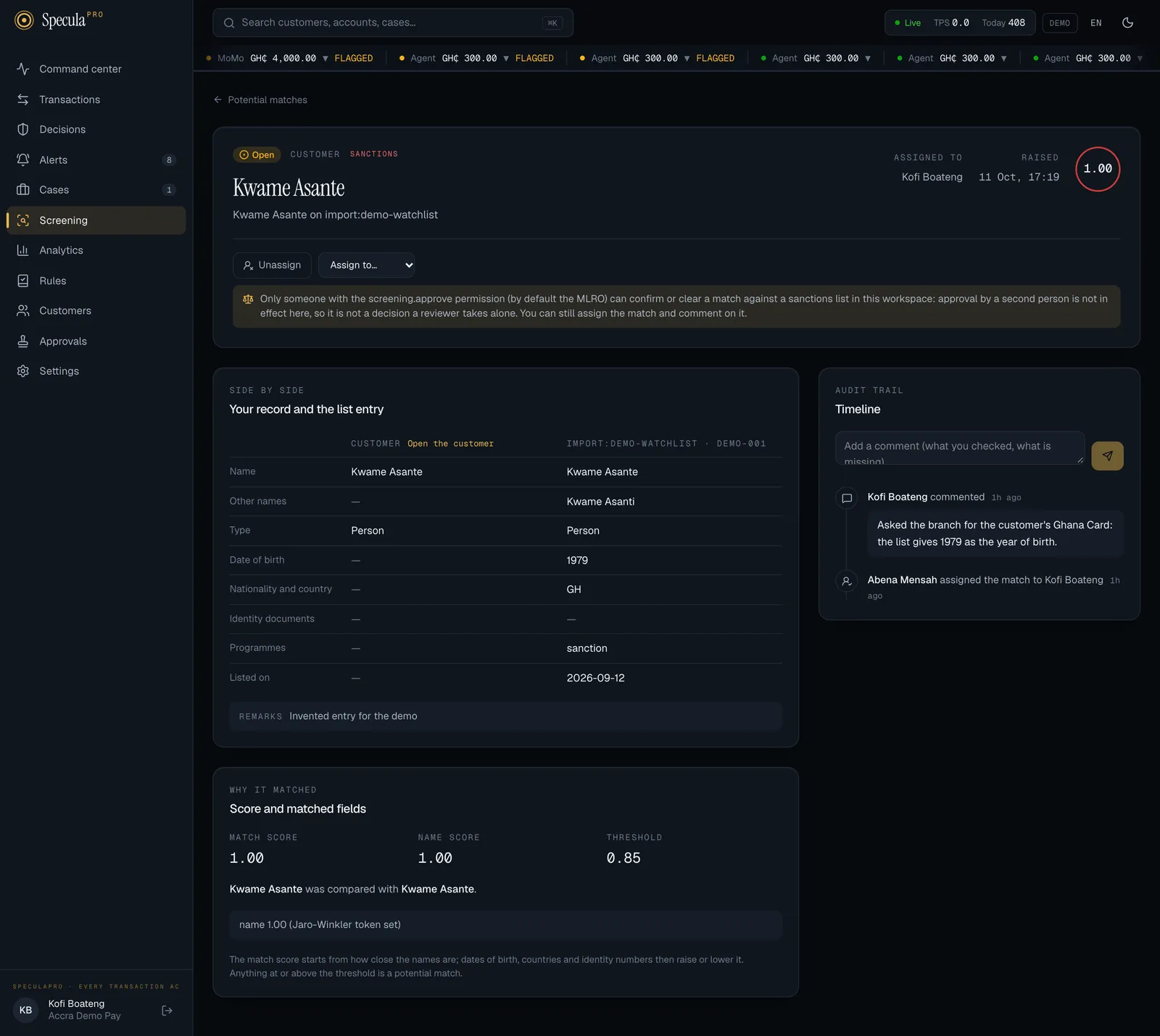Toggle the dark mode moon icon
1160x1036 pixels.
[1127, 22]
